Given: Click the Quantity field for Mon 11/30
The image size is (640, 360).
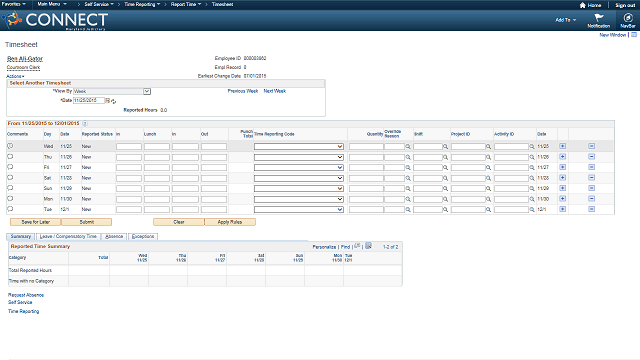Looking at the screenshot, I should point(366,199).
